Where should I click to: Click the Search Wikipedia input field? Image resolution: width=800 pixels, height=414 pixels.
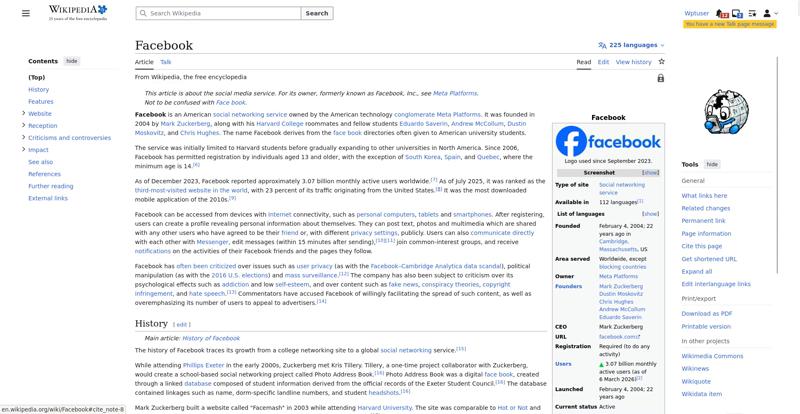(220, 13)
